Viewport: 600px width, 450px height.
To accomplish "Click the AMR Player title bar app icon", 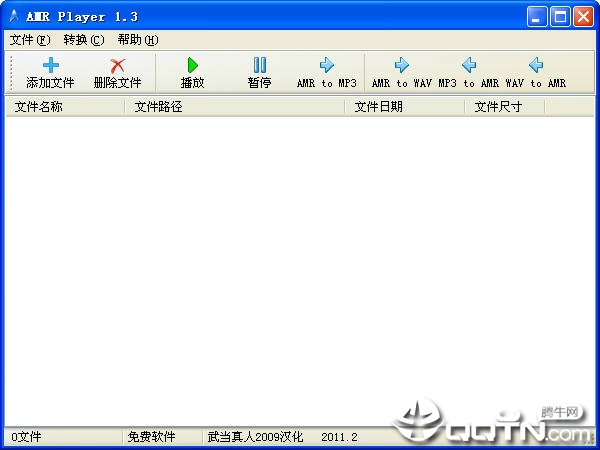I will [x=14, y=16].
